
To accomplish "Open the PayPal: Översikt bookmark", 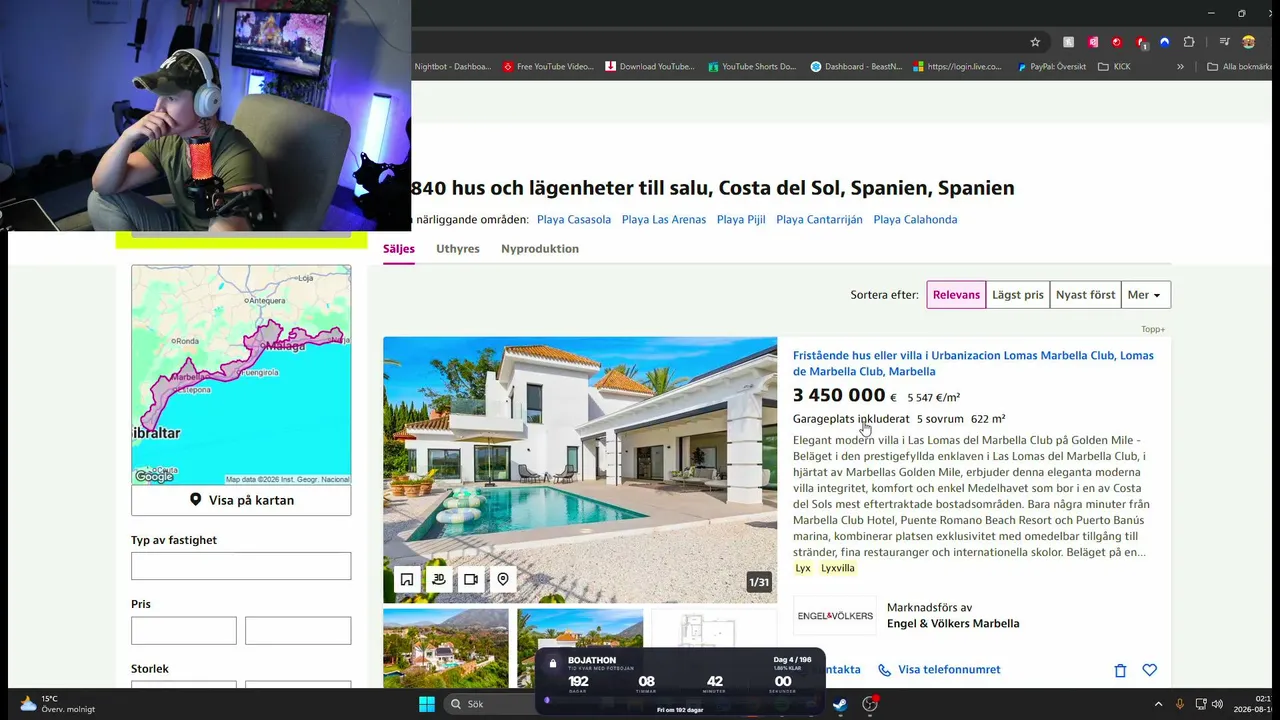I will tap(1052, 67).
